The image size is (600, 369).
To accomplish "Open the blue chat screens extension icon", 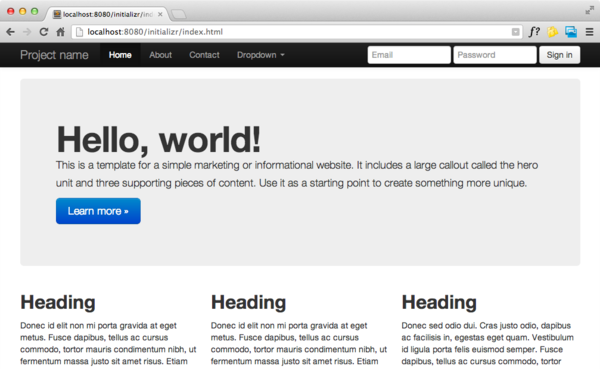I will [571, 32].
